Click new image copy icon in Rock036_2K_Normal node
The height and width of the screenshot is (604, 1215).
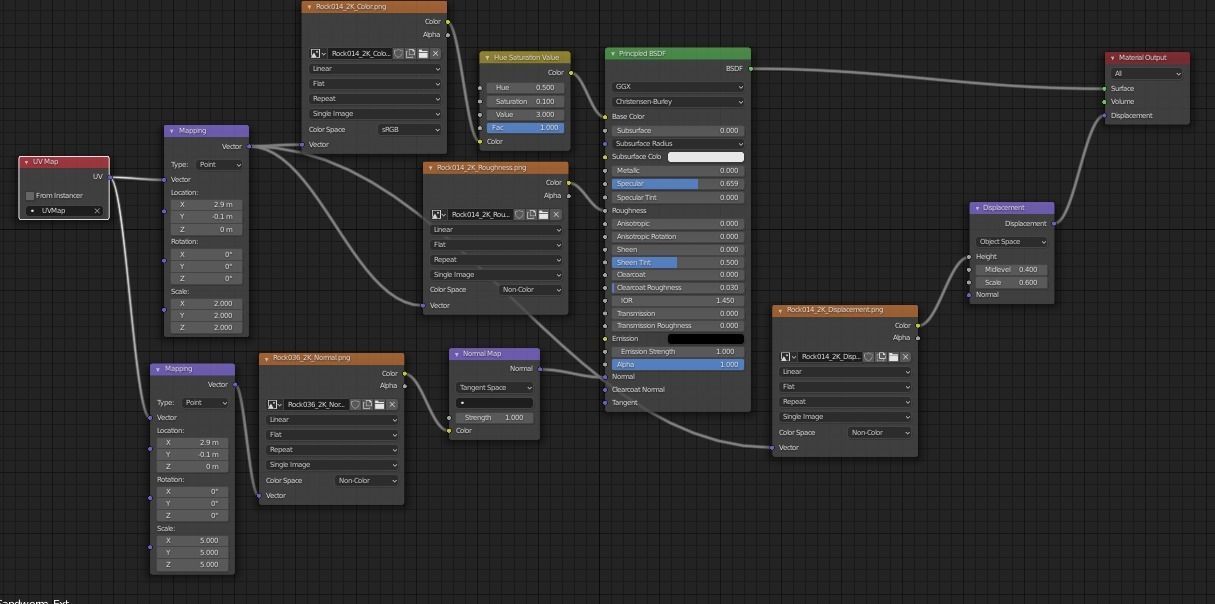click(x=367, y=404)
